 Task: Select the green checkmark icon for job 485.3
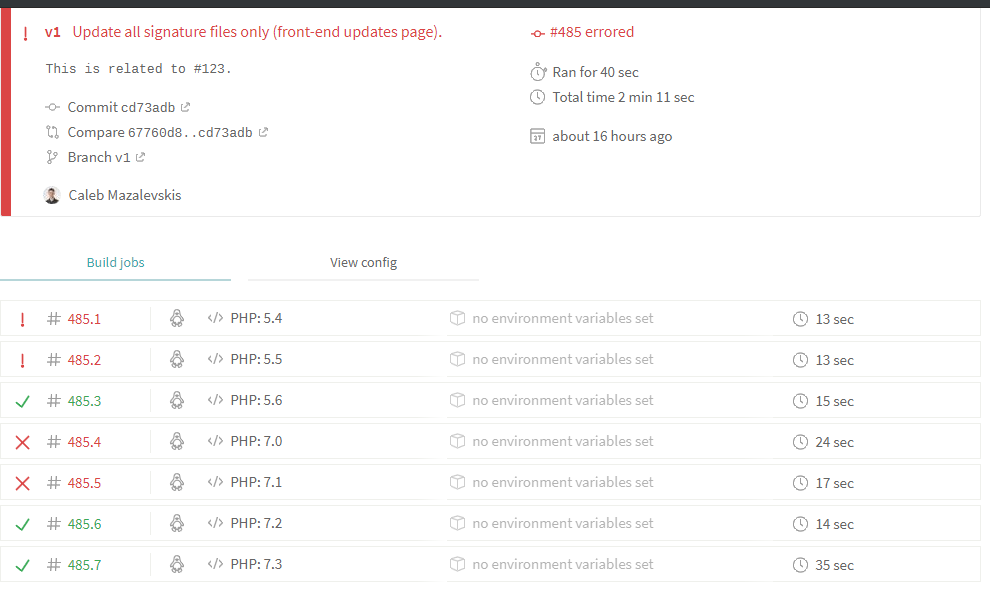coord(23,401)
